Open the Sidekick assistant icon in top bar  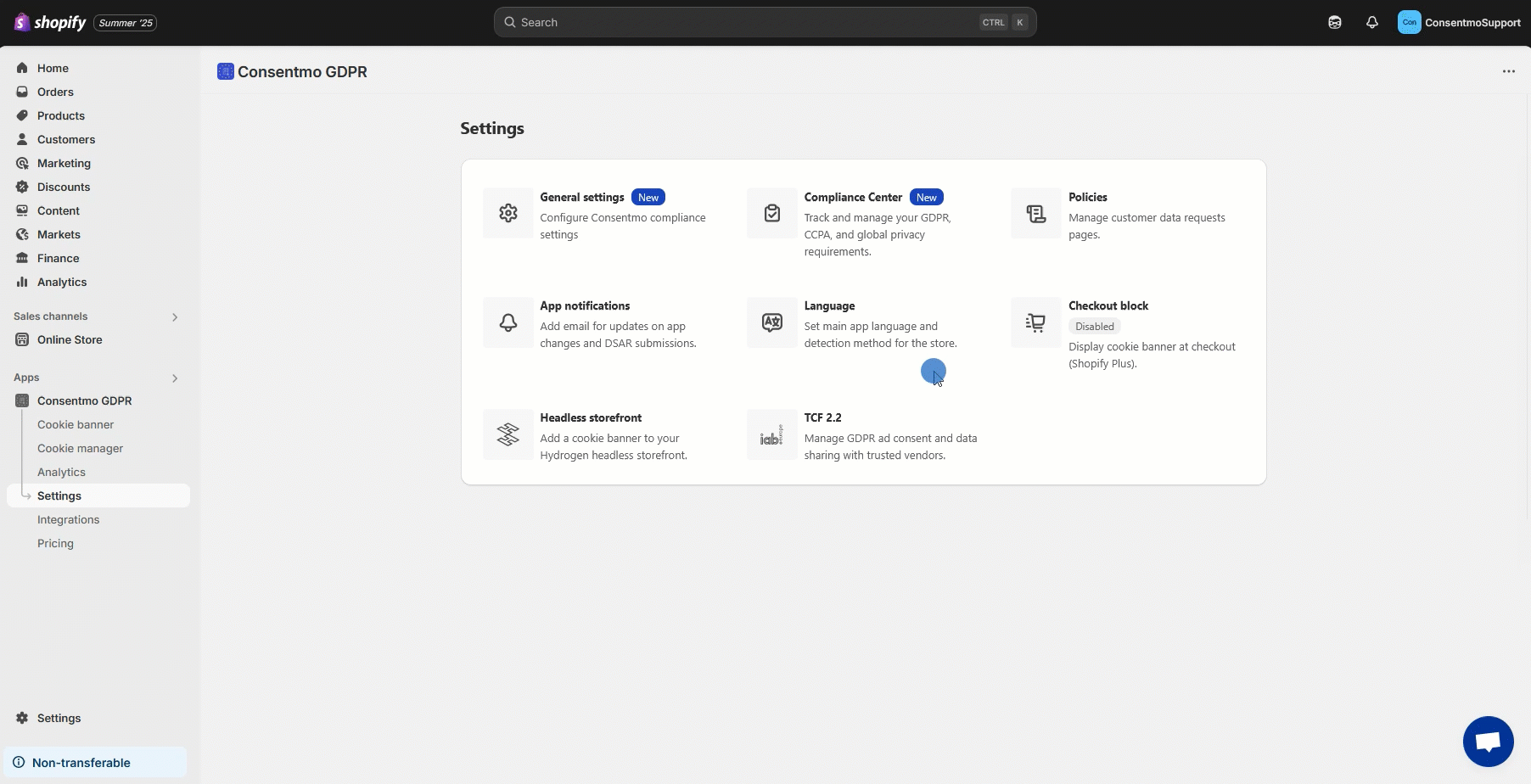click(1335, 23)
